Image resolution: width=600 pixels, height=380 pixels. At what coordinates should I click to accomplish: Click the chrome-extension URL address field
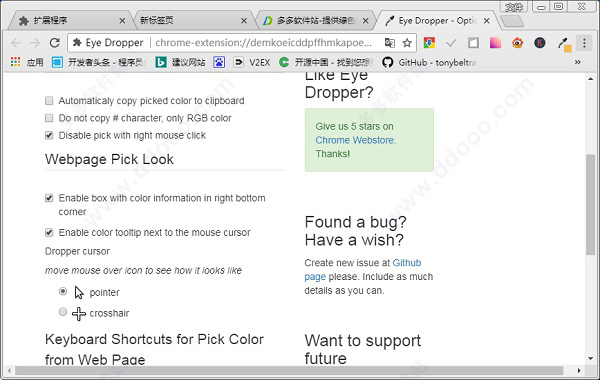263,42
